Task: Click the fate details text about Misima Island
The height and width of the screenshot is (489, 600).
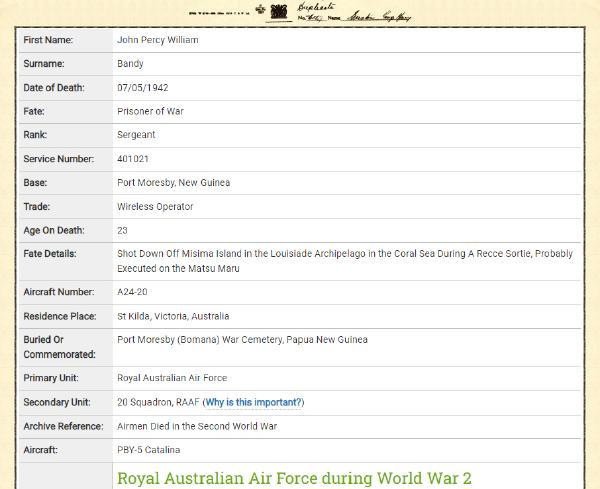Action: click(345, 261)
